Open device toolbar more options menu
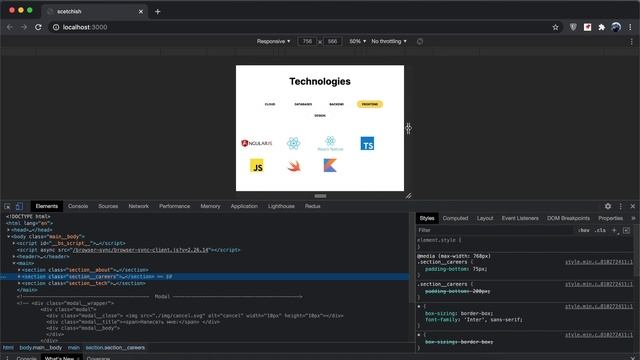 [x=631, y=41]
